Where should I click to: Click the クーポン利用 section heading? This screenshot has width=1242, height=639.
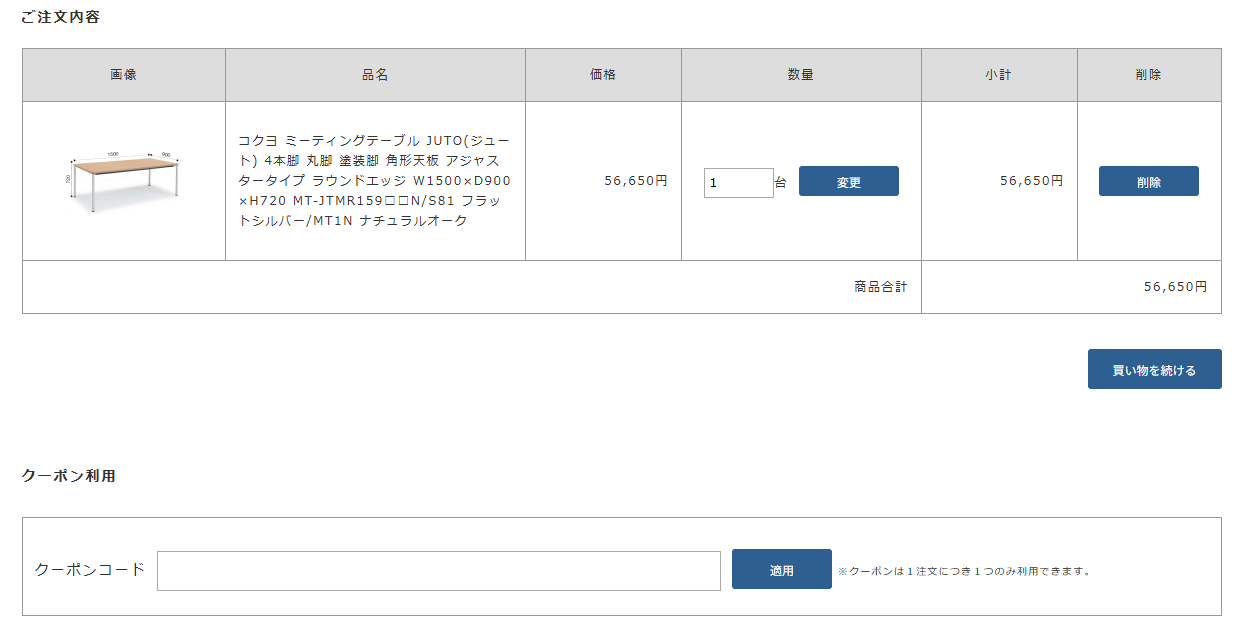click(69, 476)
